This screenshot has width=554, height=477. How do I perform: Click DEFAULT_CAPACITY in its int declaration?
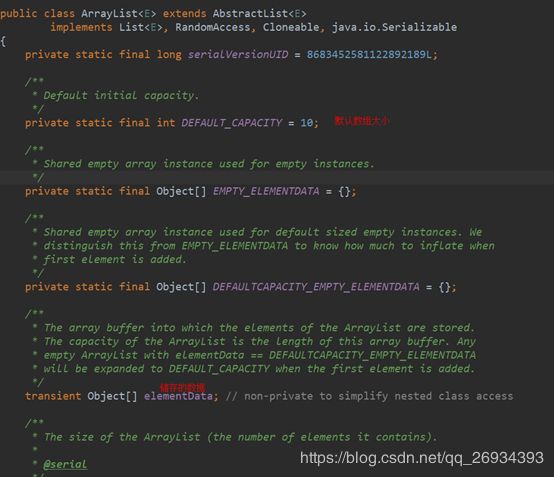pos(231,123)
